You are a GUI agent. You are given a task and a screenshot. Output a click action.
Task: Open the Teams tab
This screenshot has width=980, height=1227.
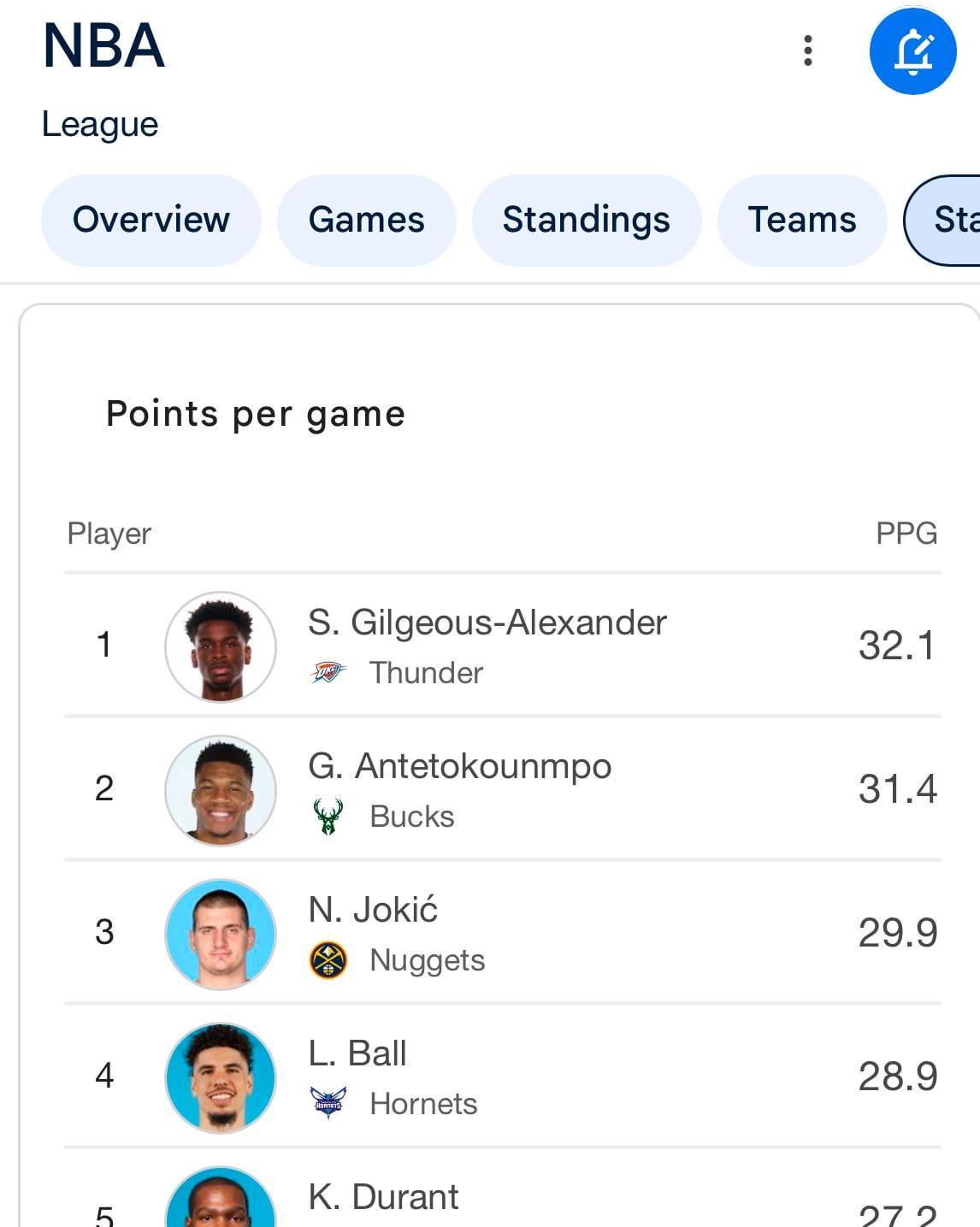click(x=801, y=220)
